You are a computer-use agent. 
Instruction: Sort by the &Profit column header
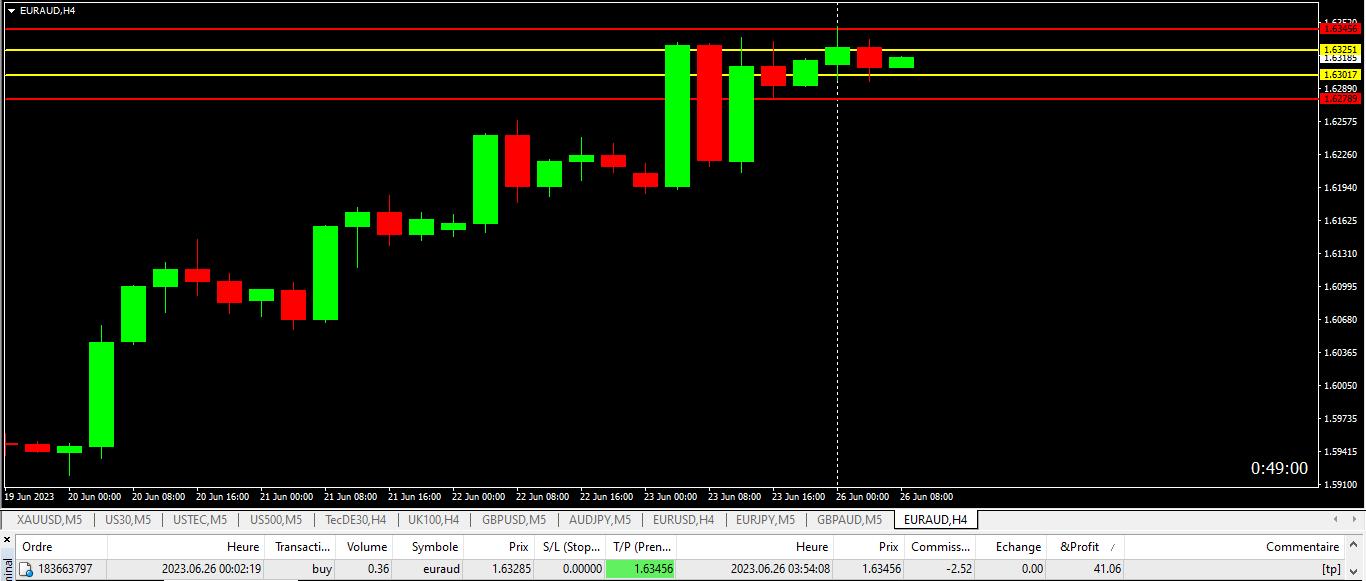click(x=1085, y=547)
